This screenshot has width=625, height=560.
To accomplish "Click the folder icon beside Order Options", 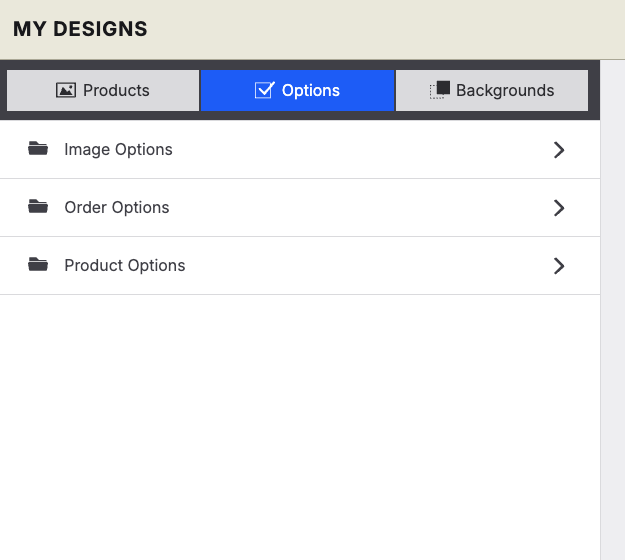I will click(38, 206).
